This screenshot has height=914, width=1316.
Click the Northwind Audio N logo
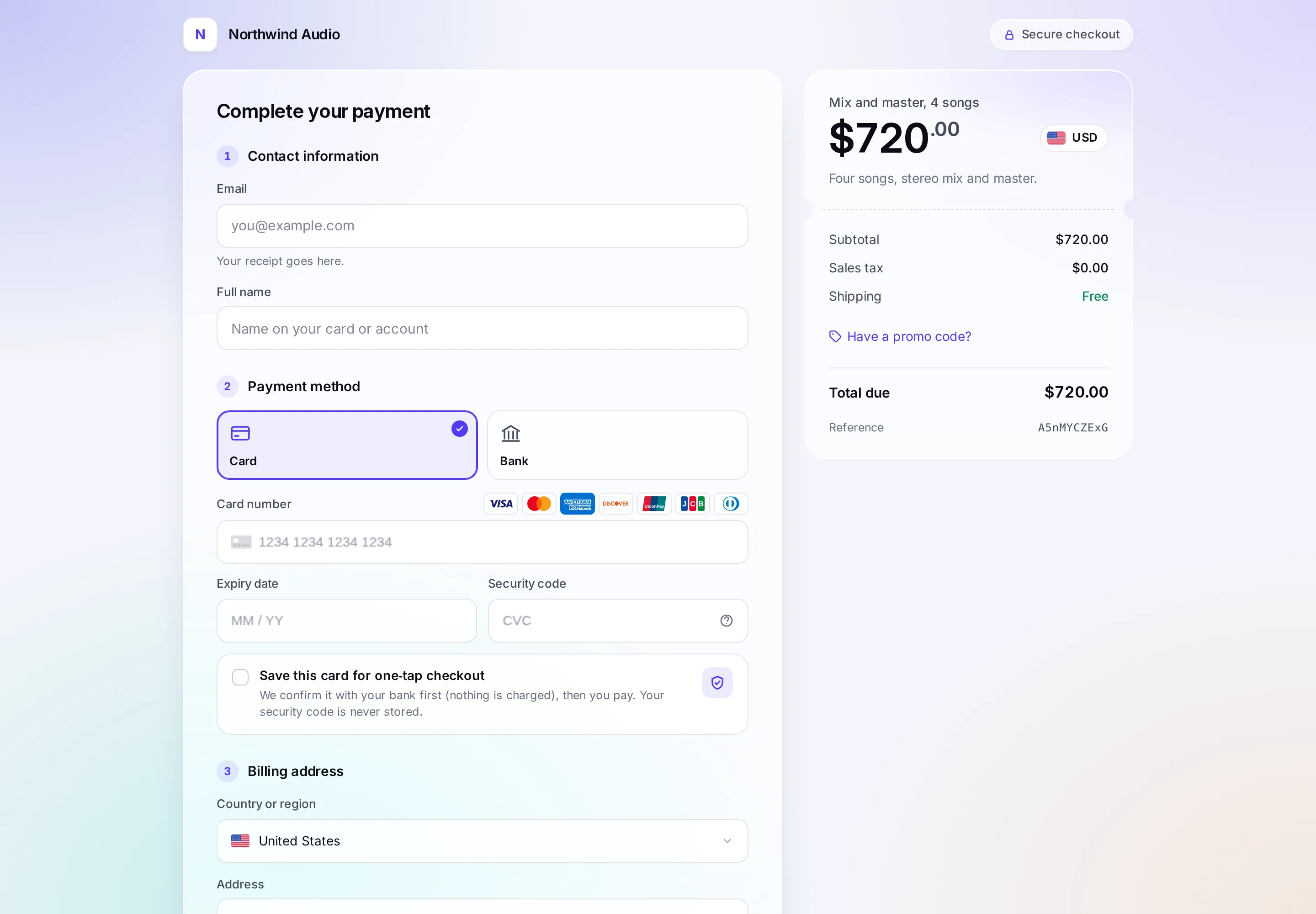point(200,34)
